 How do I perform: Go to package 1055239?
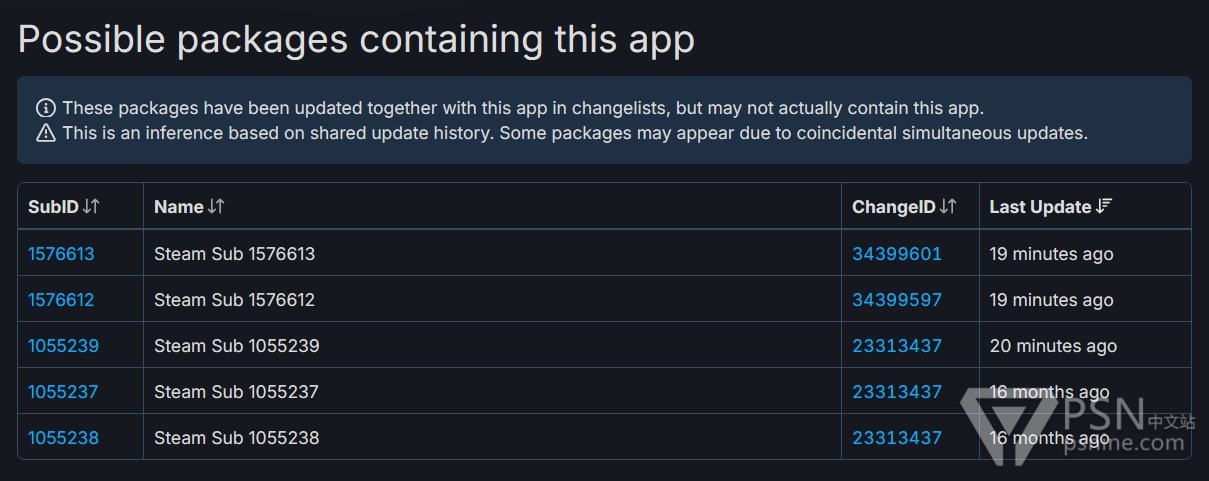[x=63, y=346]
